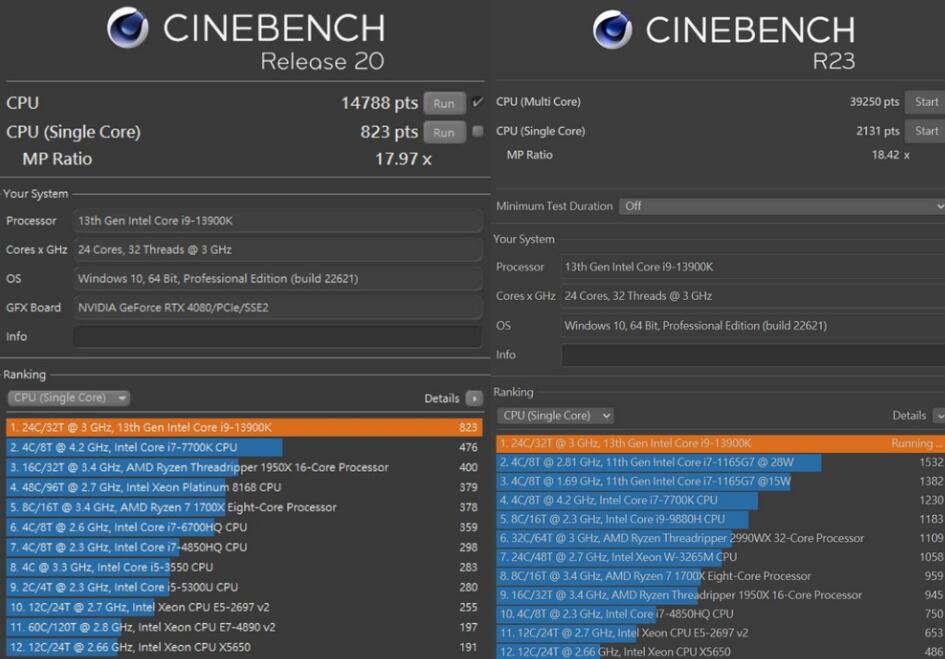Select the Xeon Platinum 8168 row in R20
The height and width of the screenshot is (659, 945).
tap(243, 487)
